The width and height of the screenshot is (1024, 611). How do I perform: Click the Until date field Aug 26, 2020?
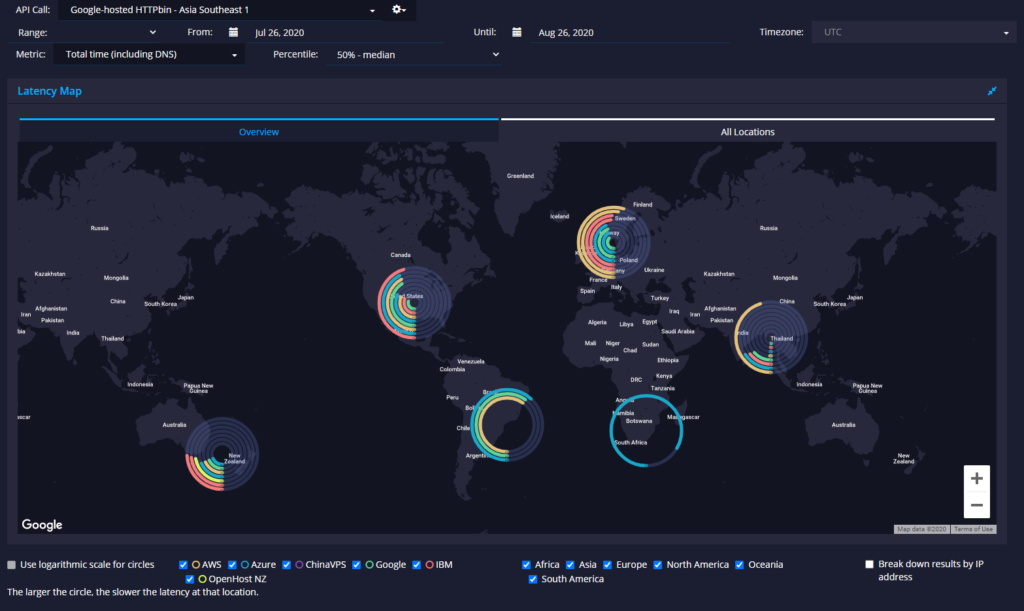coord(630,33)
